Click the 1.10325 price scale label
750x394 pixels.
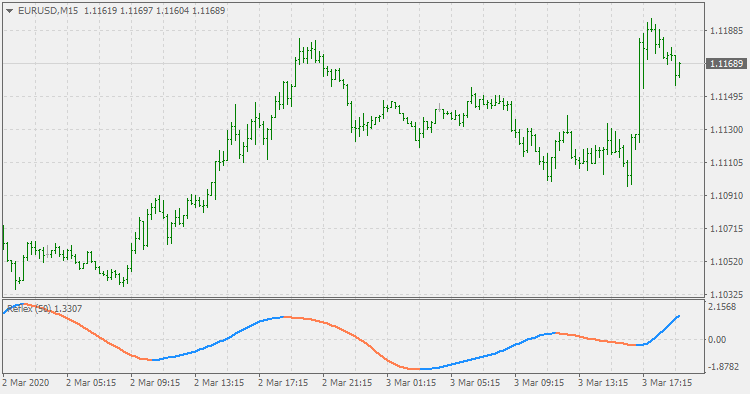pos(727,294)
